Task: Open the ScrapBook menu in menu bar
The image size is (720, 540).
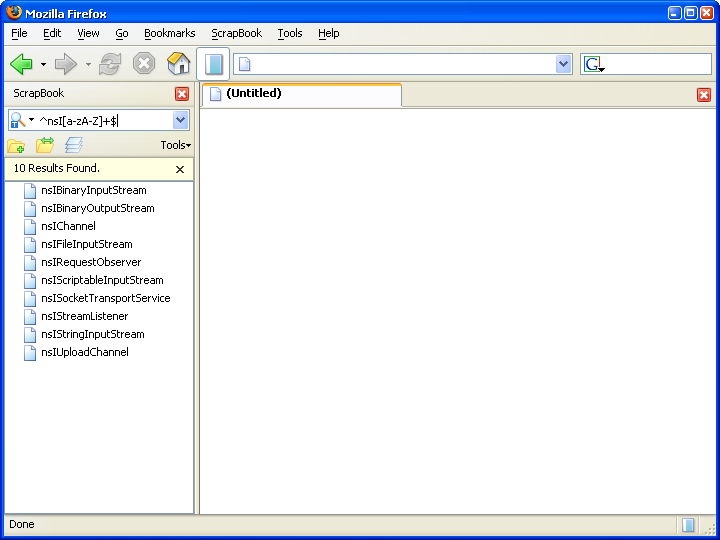Action: tap(236, 33)
